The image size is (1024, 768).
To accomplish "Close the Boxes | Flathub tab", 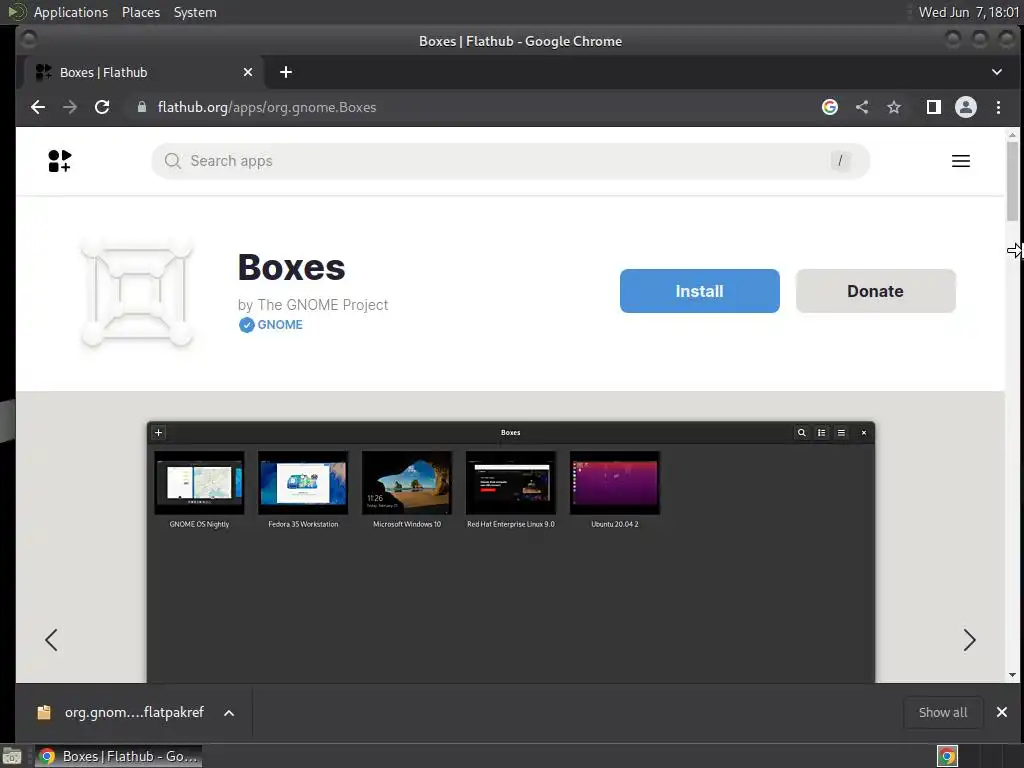I will click(x=248, y=72).
